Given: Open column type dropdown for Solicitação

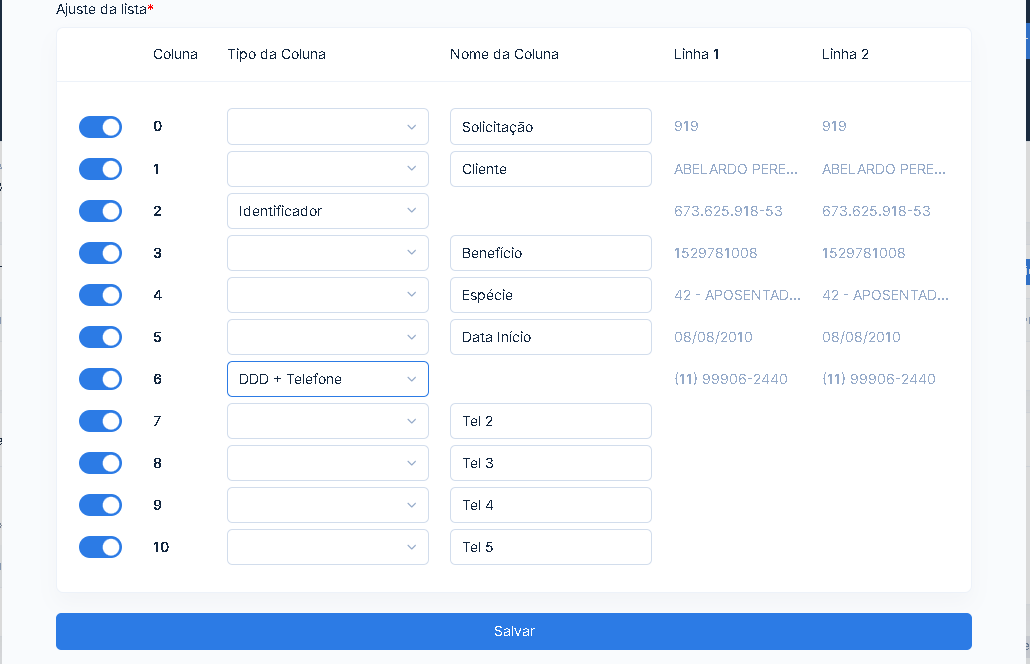Looking at the screenshot, I should [x=328, y=127].
